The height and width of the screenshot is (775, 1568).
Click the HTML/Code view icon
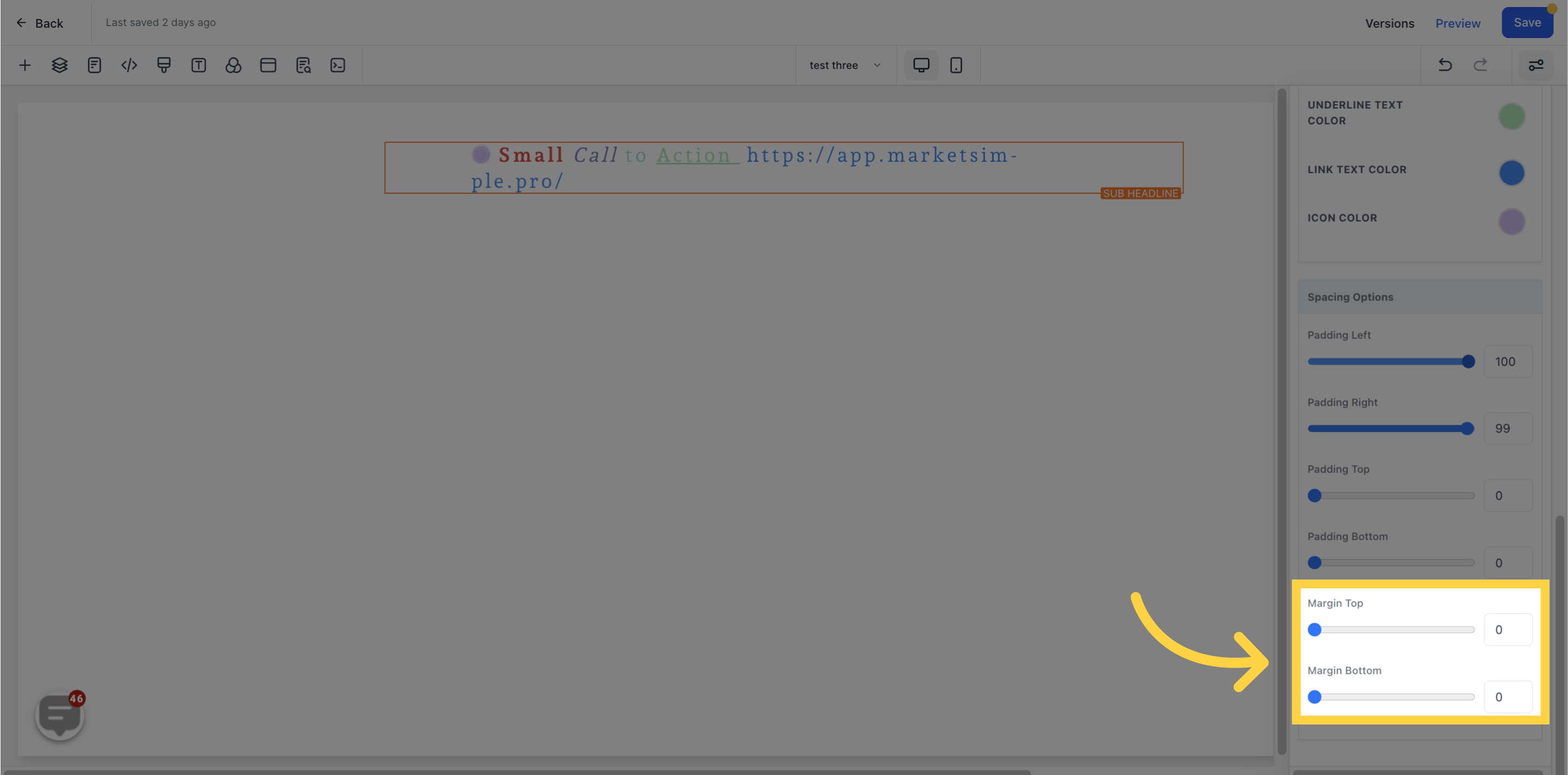click(x=128, y=65)
